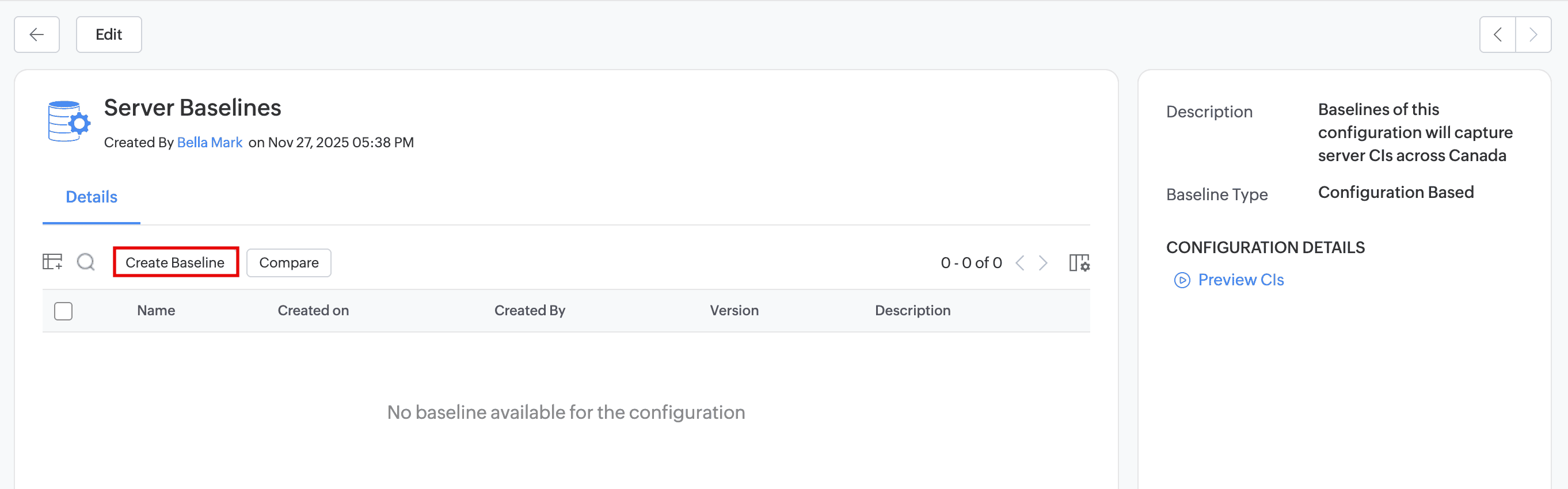This screenshot has width=1568, height=489.
Task: Click next page arrow in baseline list
Action: click(1043, 263)
